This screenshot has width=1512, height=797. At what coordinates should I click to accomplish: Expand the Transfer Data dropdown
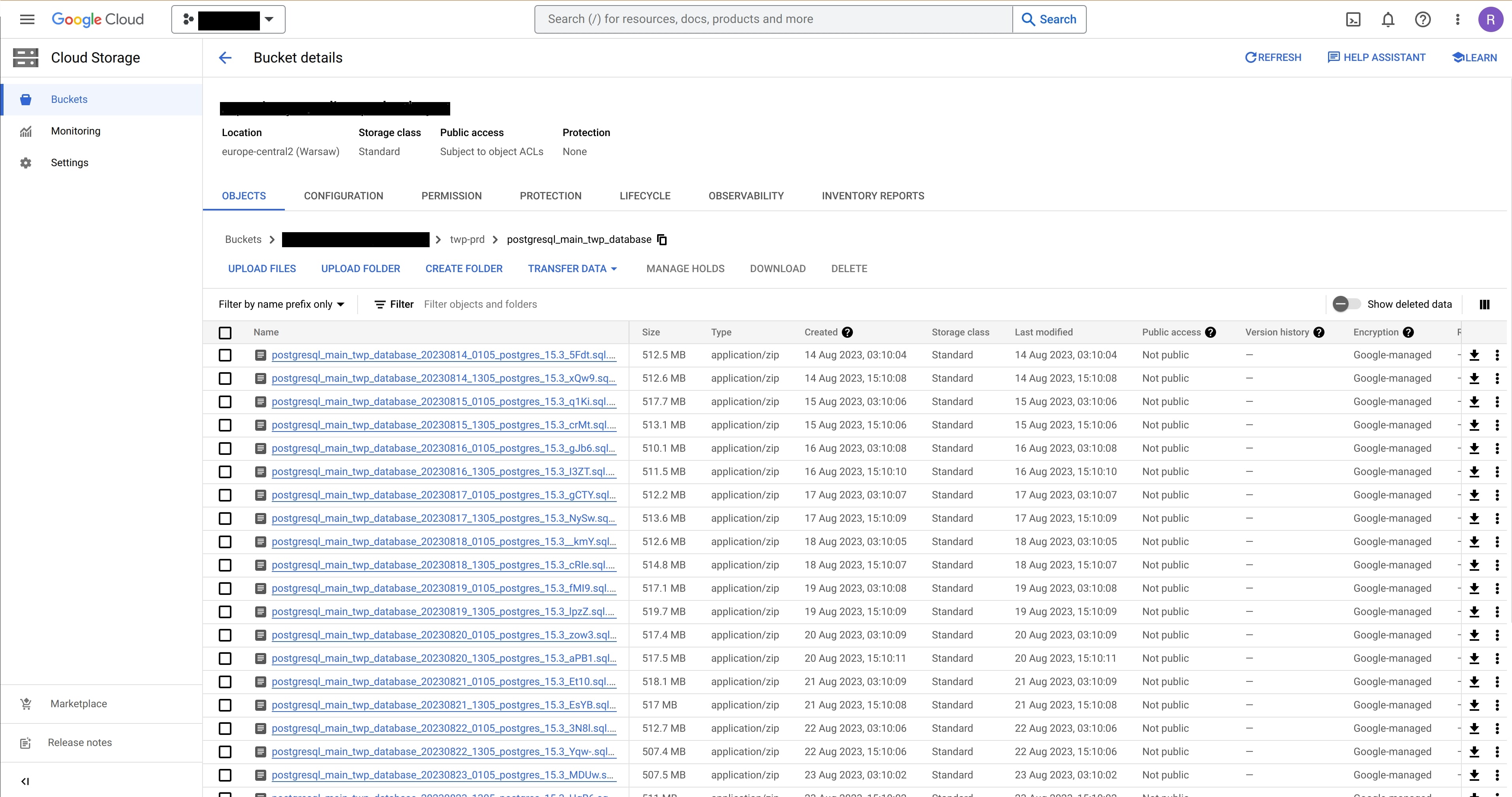click(572, 269)
